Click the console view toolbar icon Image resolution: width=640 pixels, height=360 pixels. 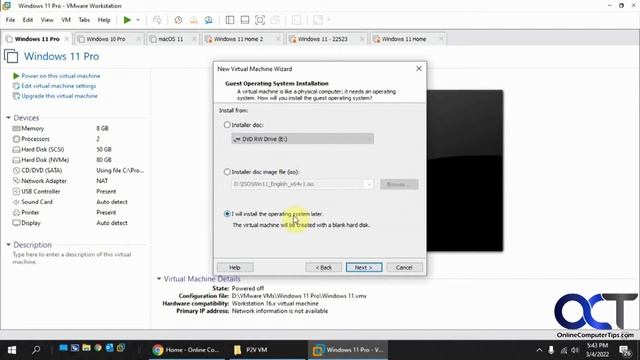tap(297, 20)
